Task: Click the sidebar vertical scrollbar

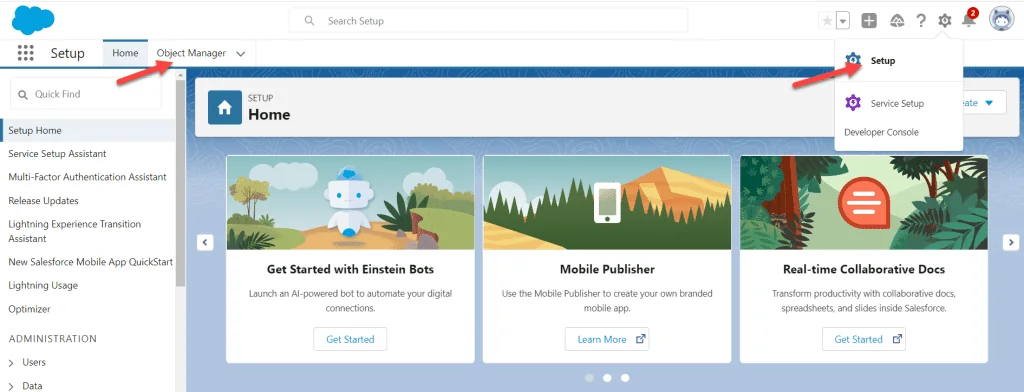Action: point(181,183)
